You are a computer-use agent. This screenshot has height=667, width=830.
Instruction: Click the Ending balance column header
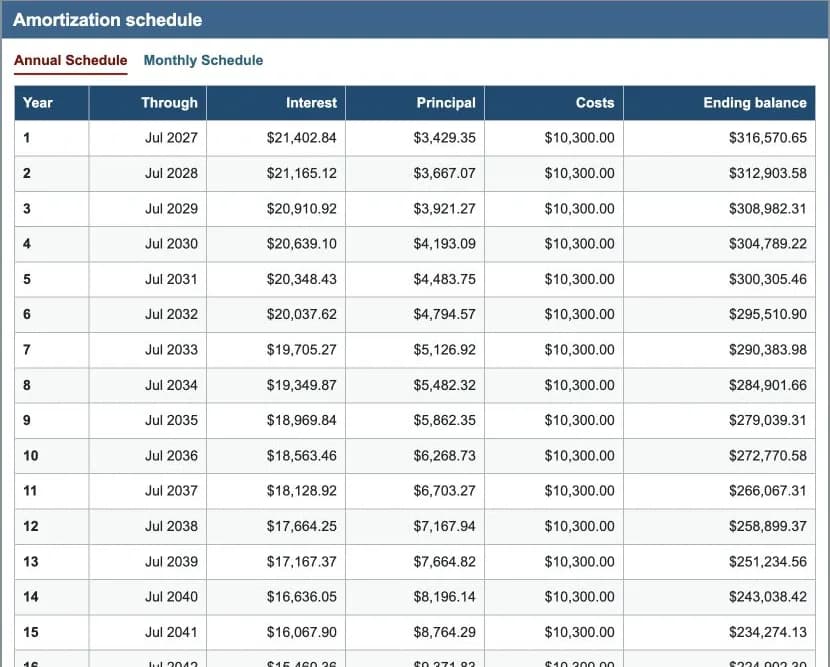coord(719,103)
